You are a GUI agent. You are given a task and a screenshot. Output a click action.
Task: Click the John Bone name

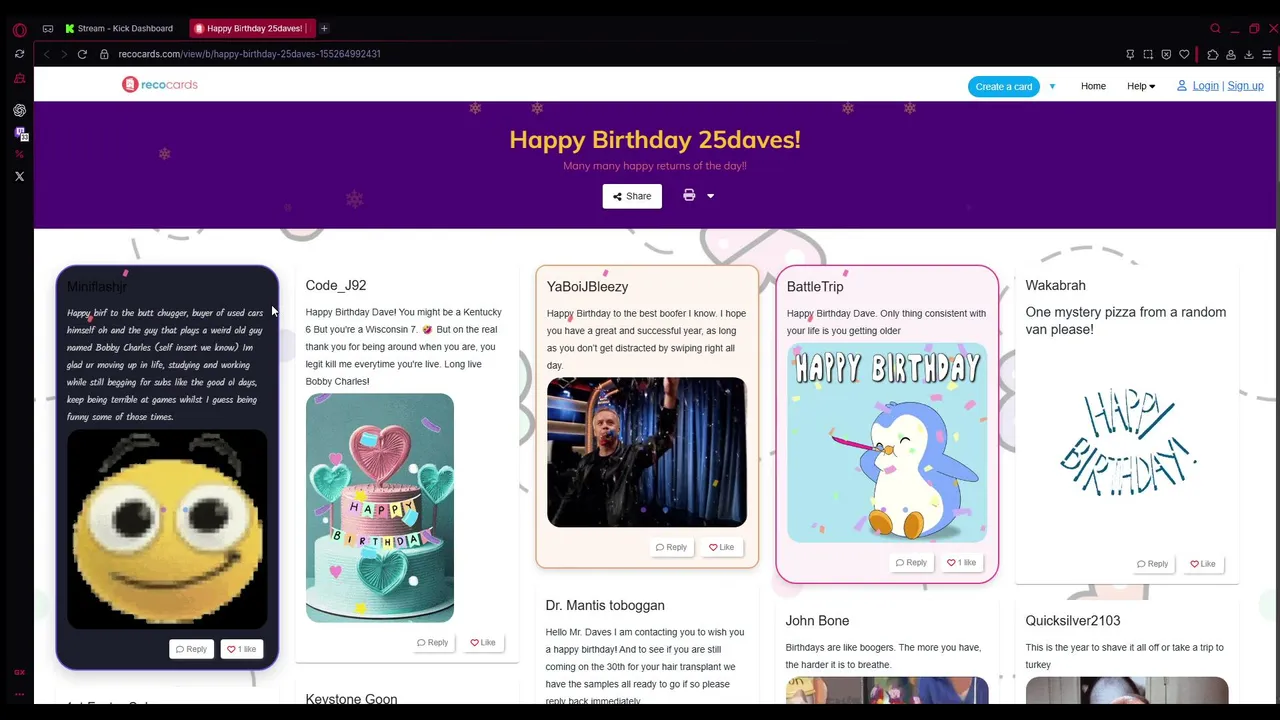[817, 620]
